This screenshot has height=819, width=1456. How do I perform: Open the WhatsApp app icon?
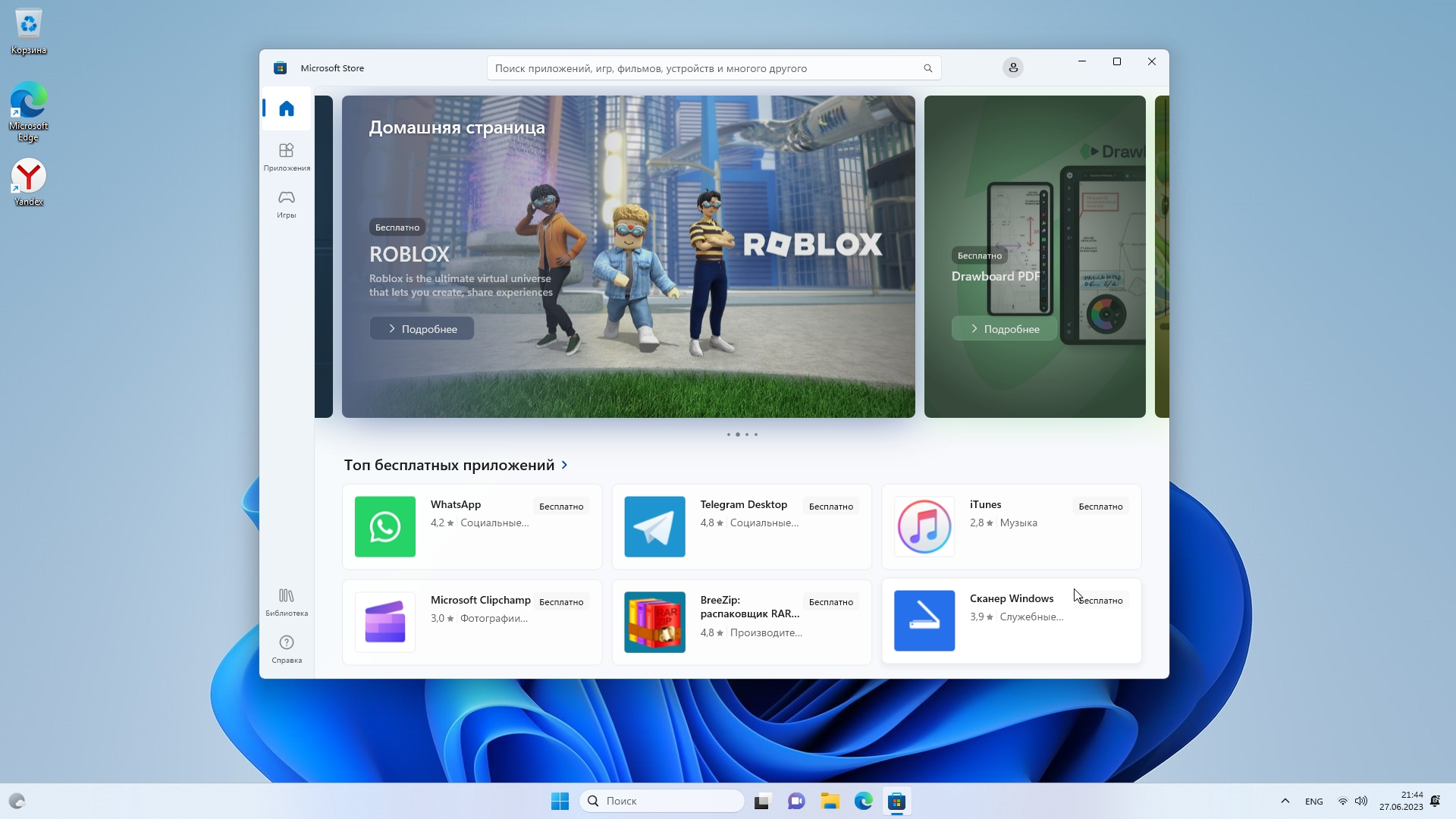[x=384, y=526]
